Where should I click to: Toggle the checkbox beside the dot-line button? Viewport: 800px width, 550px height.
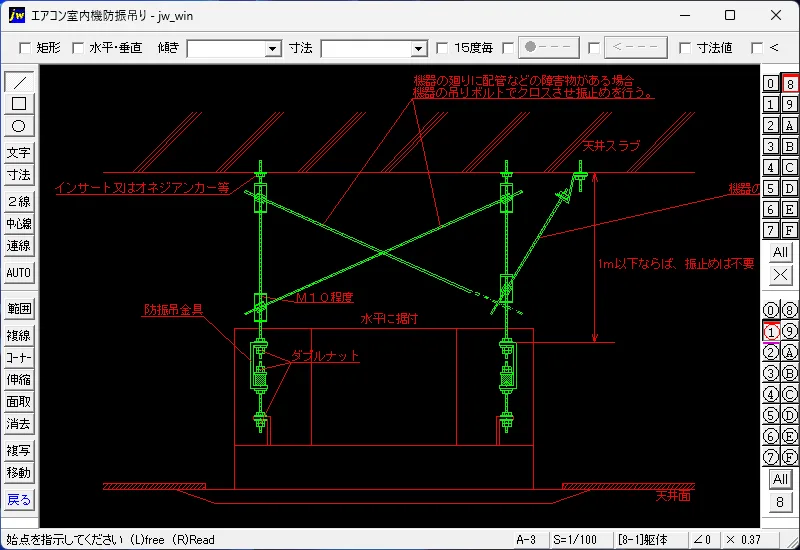508,48
